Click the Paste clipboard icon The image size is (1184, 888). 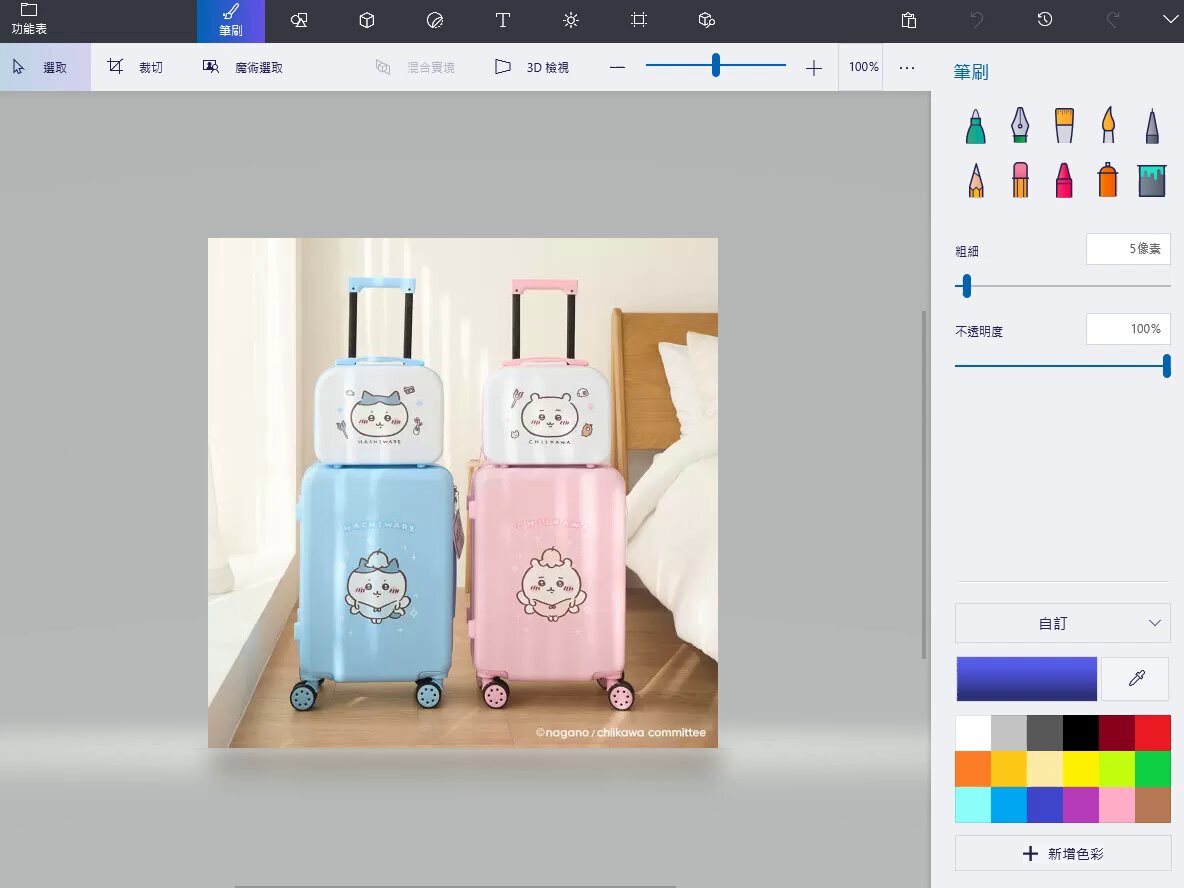click(909, 20)
